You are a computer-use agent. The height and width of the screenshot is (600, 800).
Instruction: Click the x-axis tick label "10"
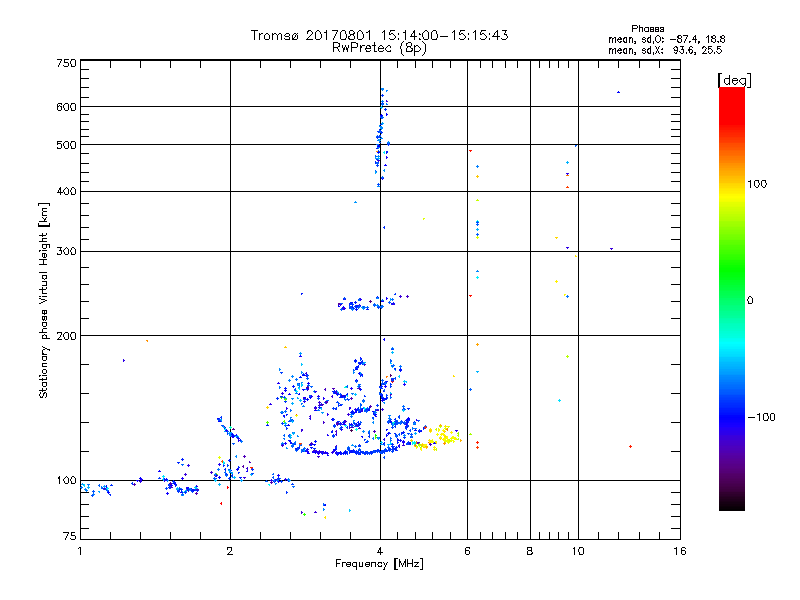coord(578,551)
